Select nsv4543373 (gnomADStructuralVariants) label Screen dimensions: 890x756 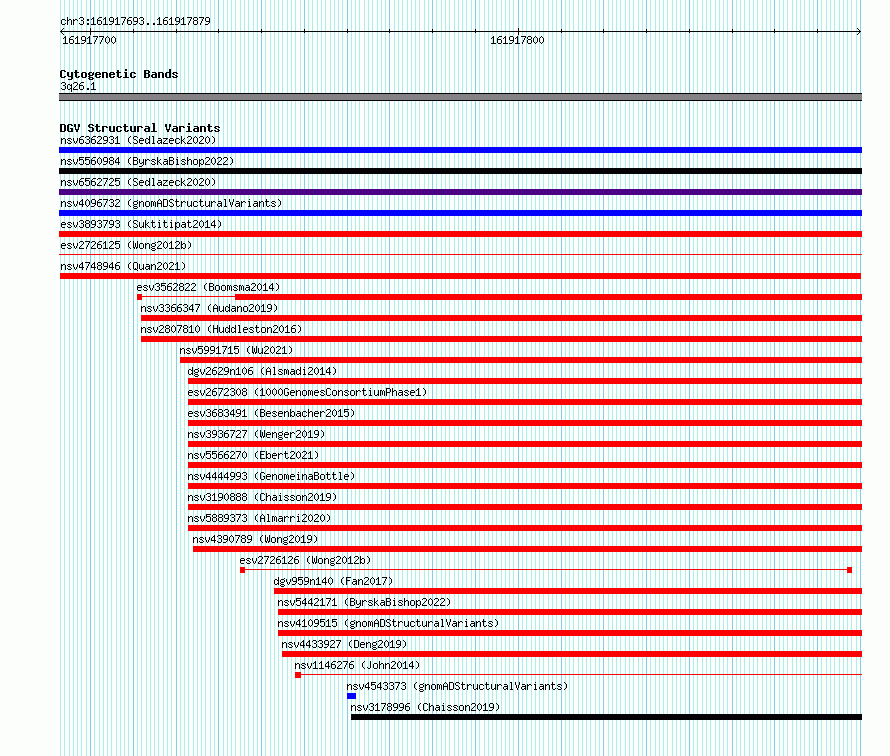(x=457, y=686)
